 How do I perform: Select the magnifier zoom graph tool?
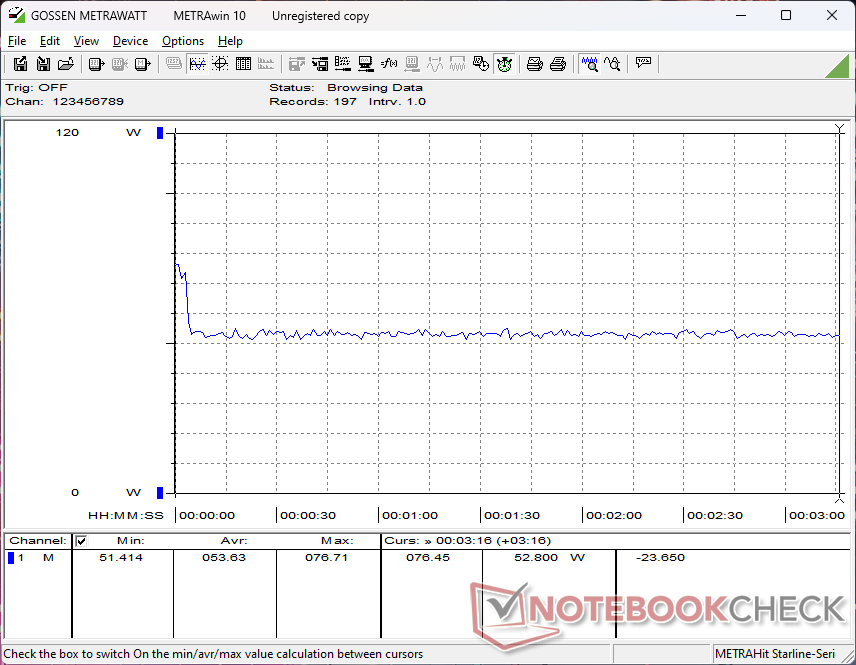click(x=589, y=64)
